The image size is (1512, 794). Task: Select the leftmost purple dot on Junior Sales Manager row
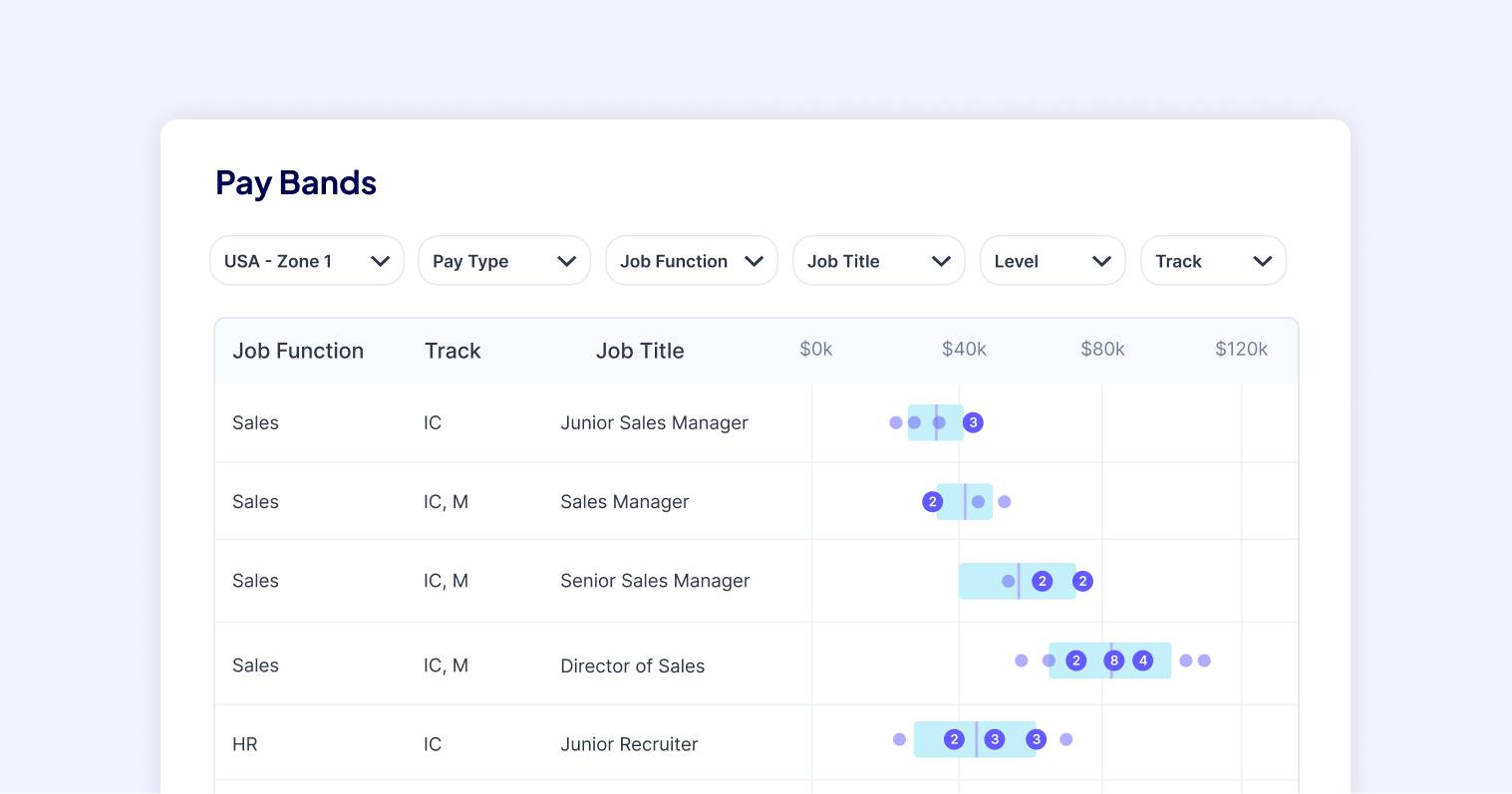894,422
